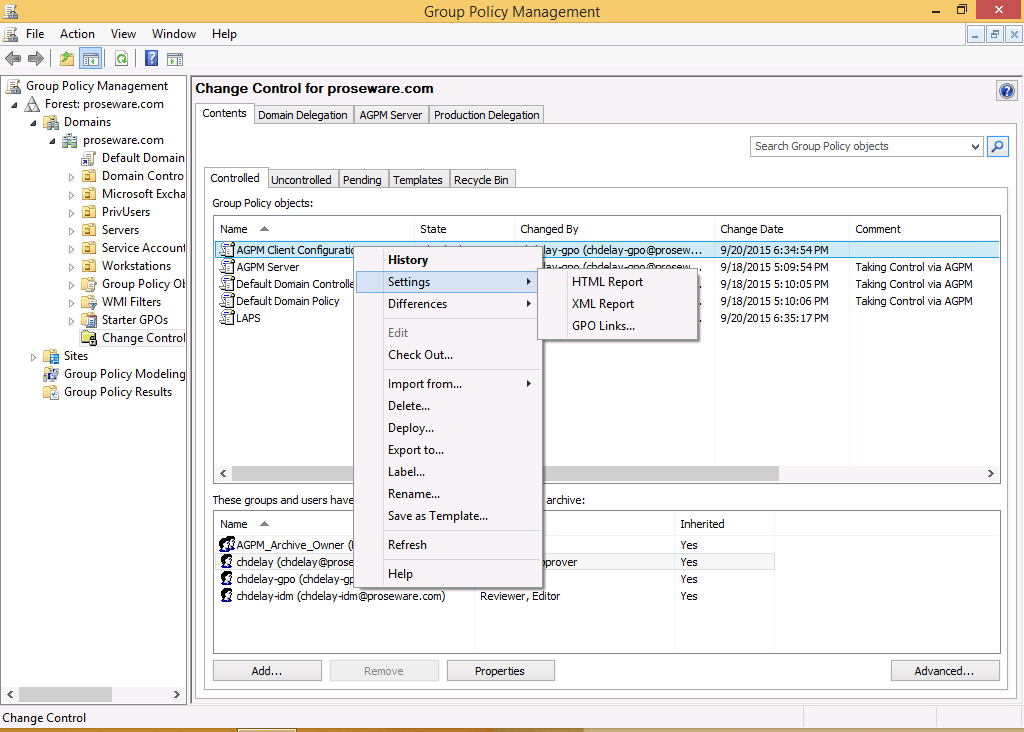Click the search magnifier button
1024x732 pixels.
click(997, 146)
